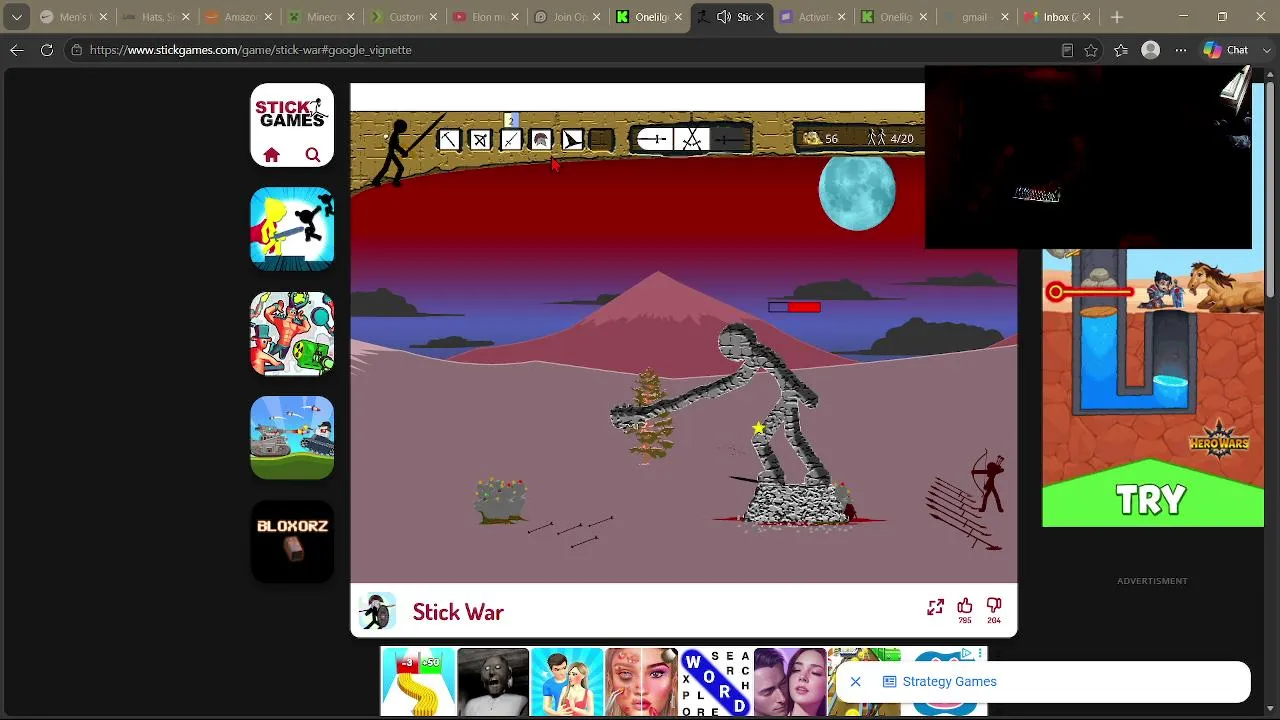Switch to the gmail tab
1280x720 pixels.
[x=976, y=17]
